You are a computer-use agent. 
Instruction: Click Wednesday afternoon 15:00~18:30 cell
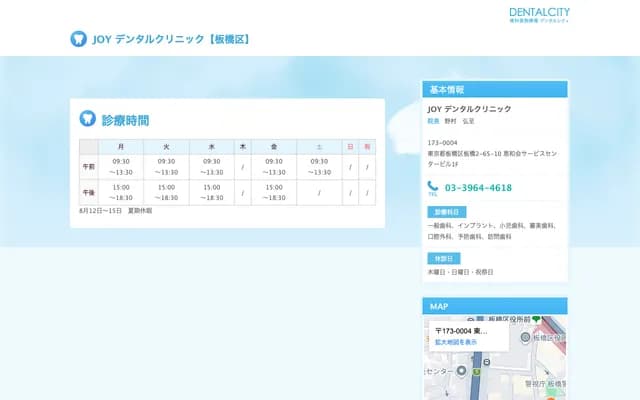(211, 193)
